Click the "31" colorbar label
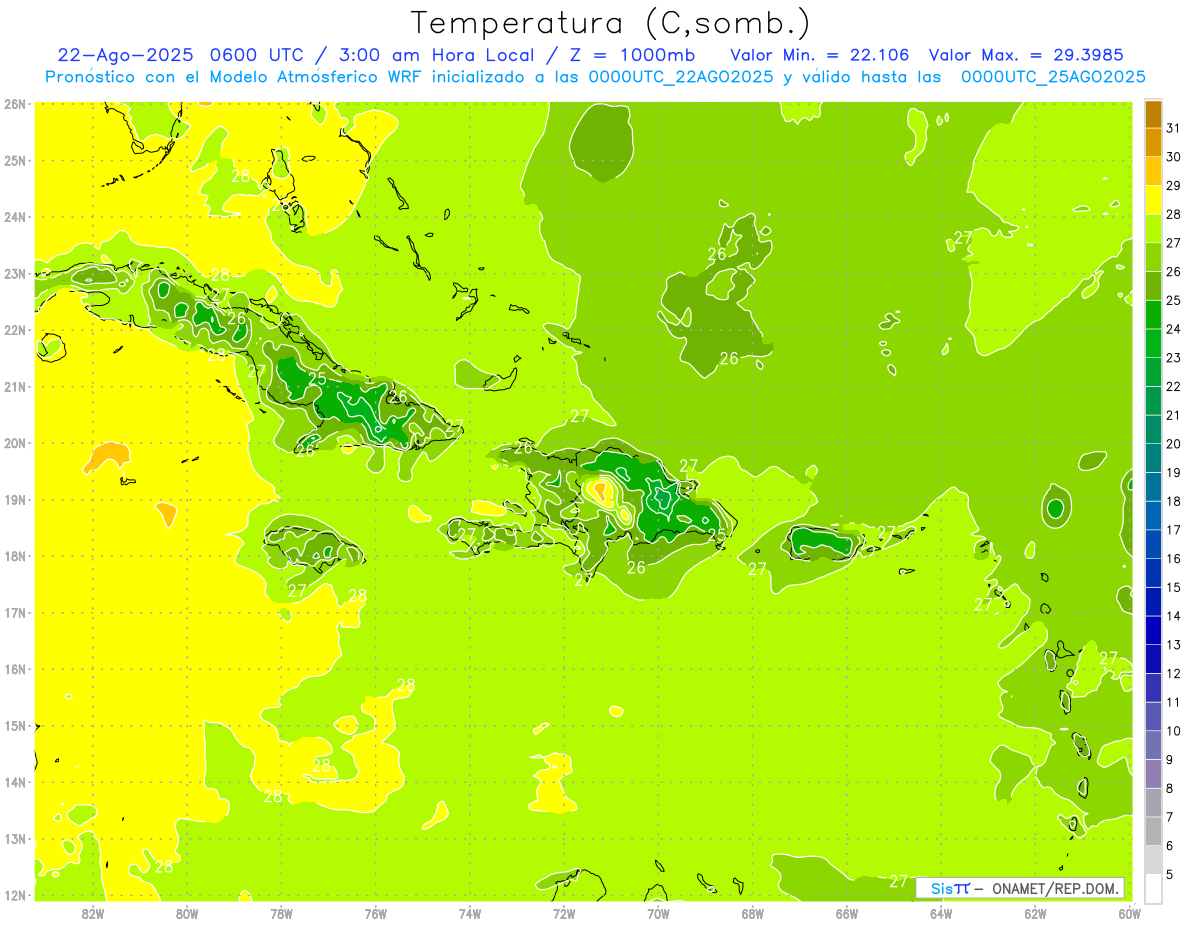Viewport: 1200px width, 927px height. 1174,128
